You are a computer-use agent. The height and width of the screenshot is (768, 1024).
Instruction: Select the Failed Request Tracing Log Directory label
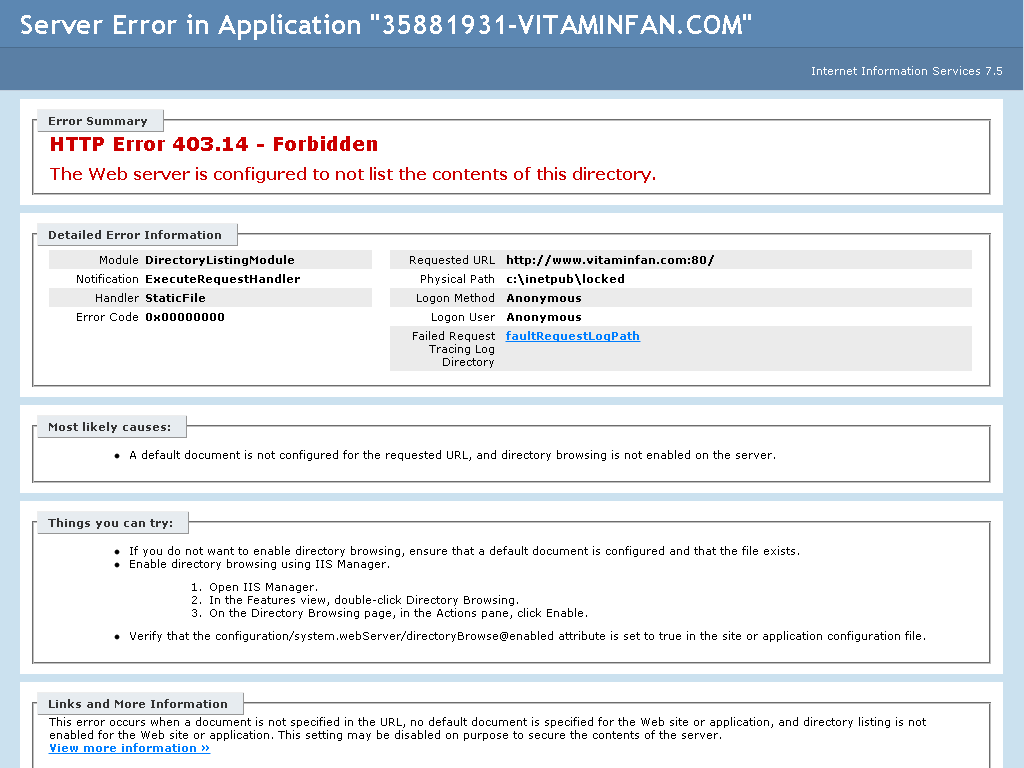click(x=453, y=349)
